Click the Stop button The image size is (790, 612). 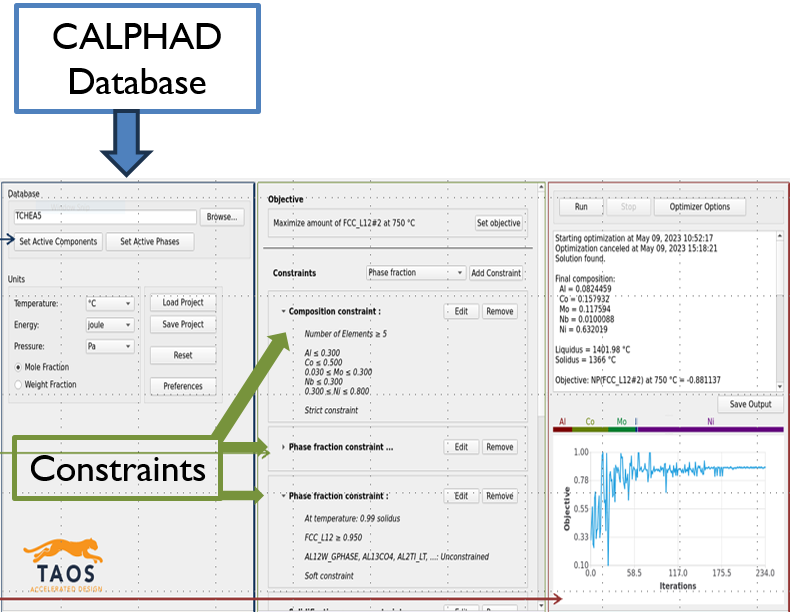pos(628,207)
